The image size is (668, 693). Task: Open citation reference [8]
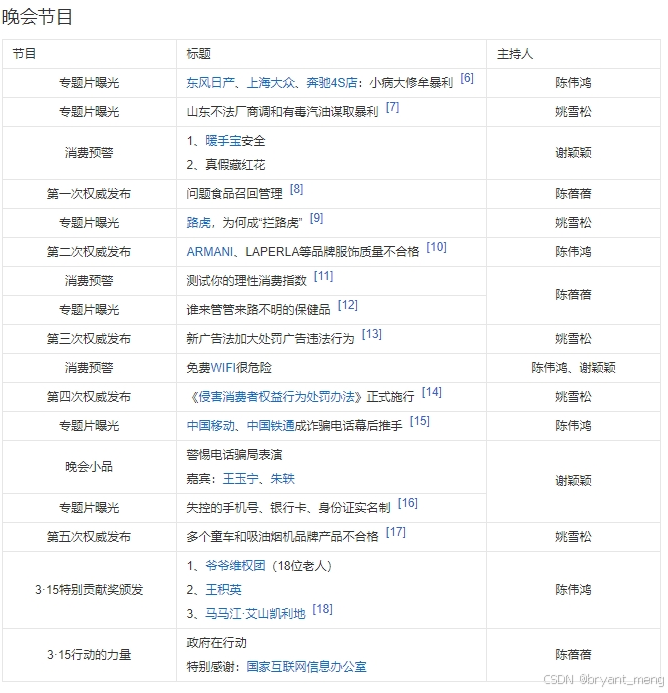(x=296, y=189)
